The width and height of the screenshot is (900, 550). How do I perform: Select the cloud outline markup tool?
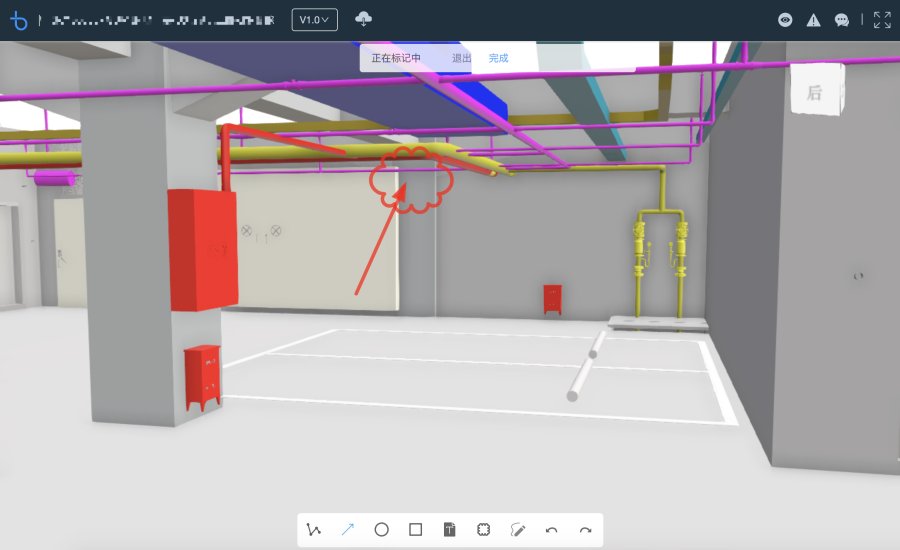pyautogui.click(x=483, y=530)
